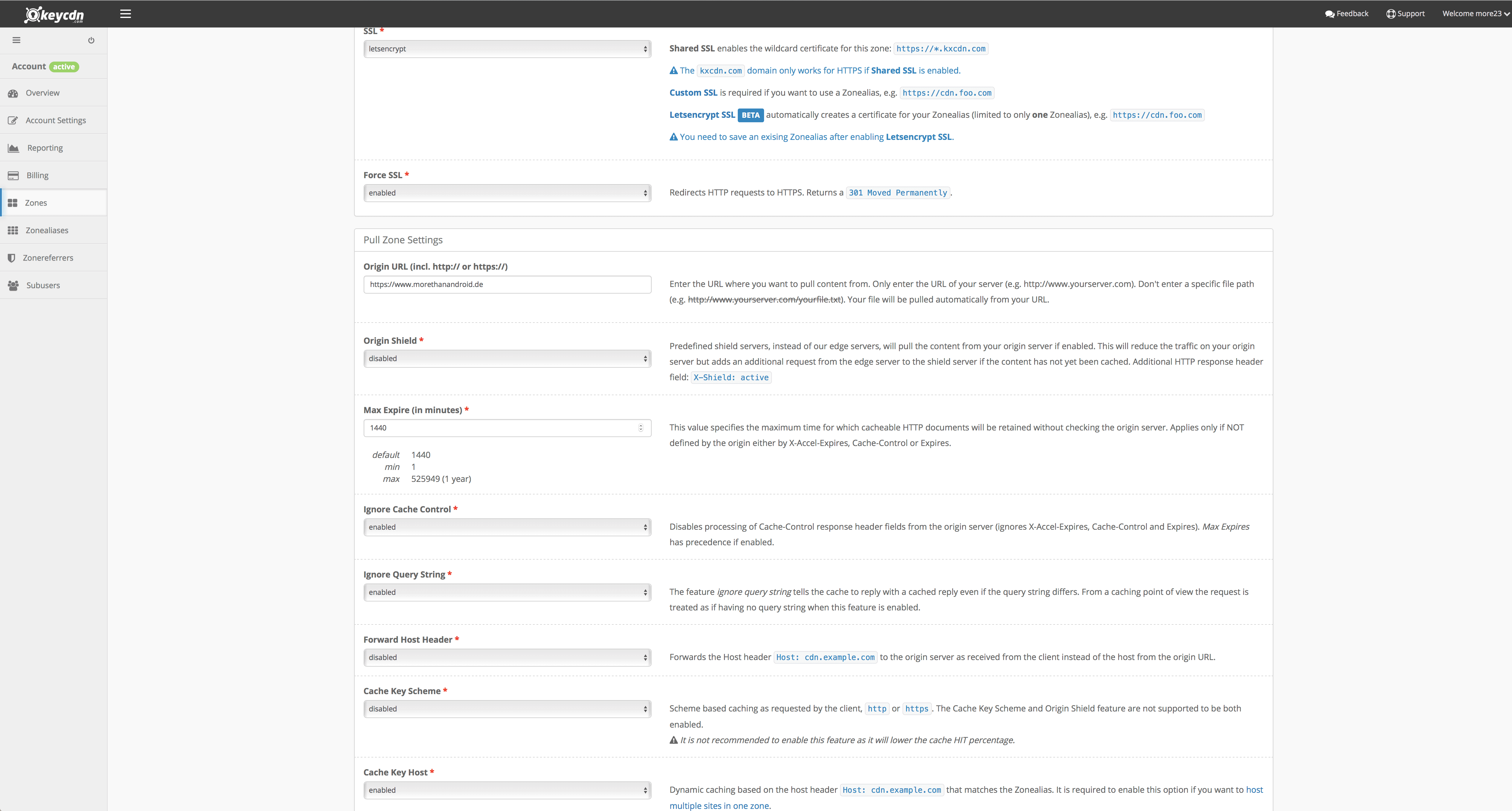The height and width of the screenshot is (811, 1512).
Task: Click the Max Expire stepper arrows
Action: [x=640, y=428]
